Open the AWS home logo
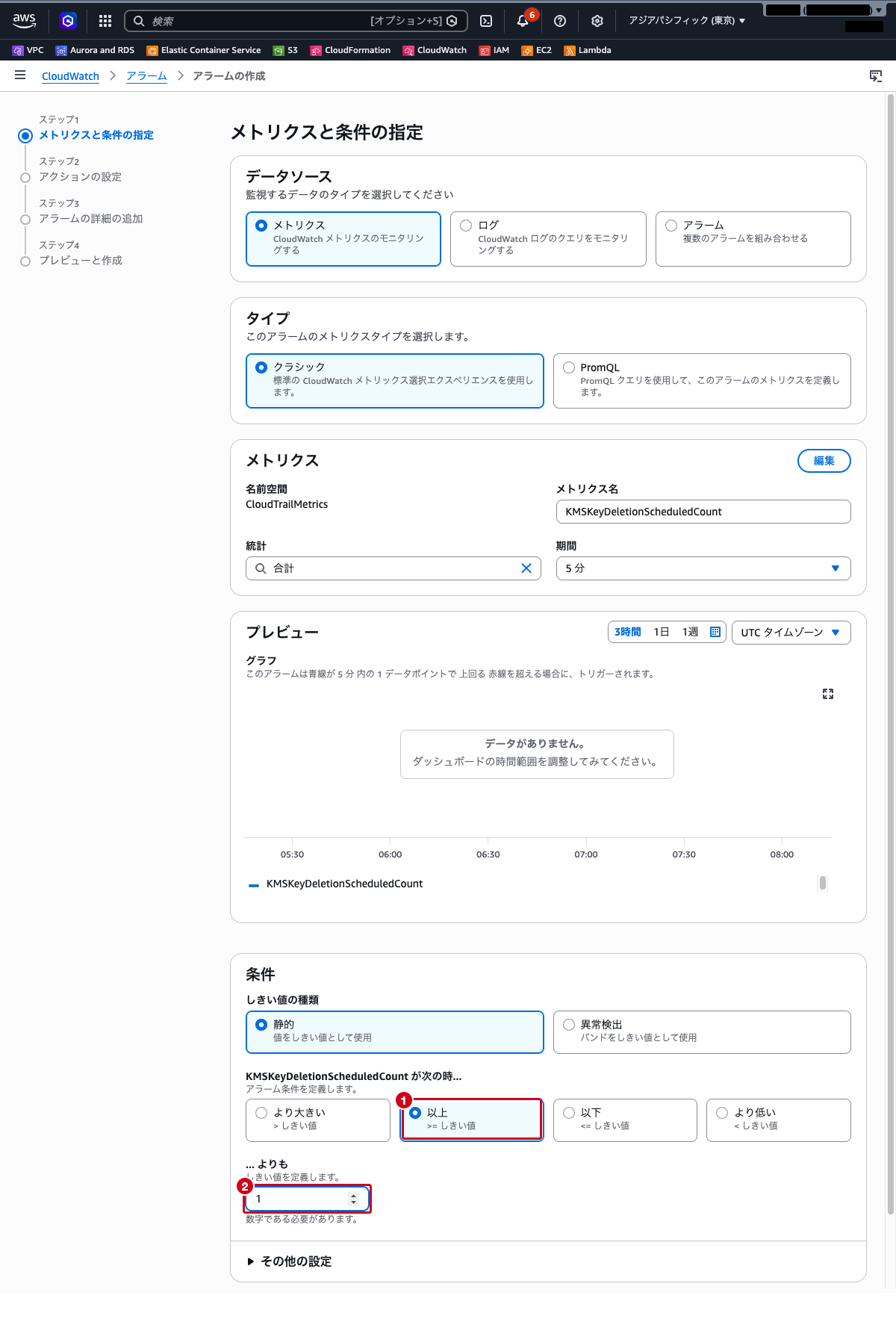Image resolution: width=896 pixels, height=1319 pixels. tap(24, 20)
